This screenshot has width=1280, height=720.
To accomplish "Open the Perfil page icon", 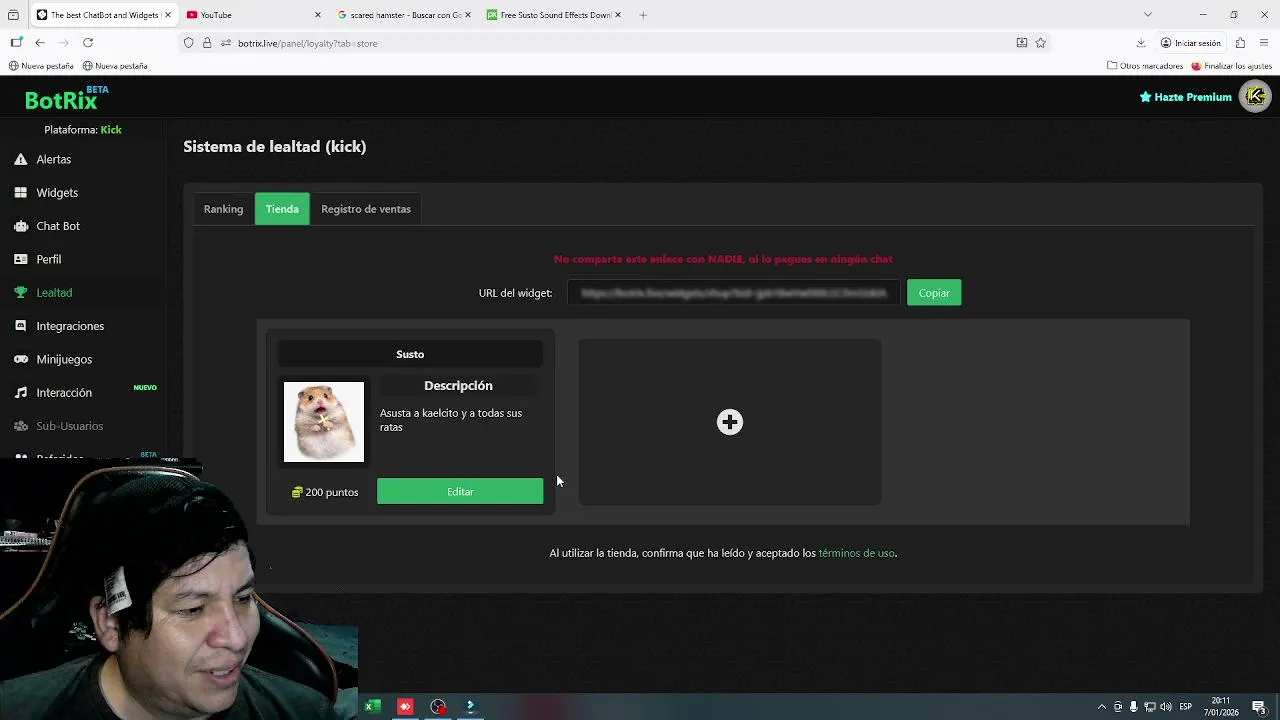I will click(20, 259).
